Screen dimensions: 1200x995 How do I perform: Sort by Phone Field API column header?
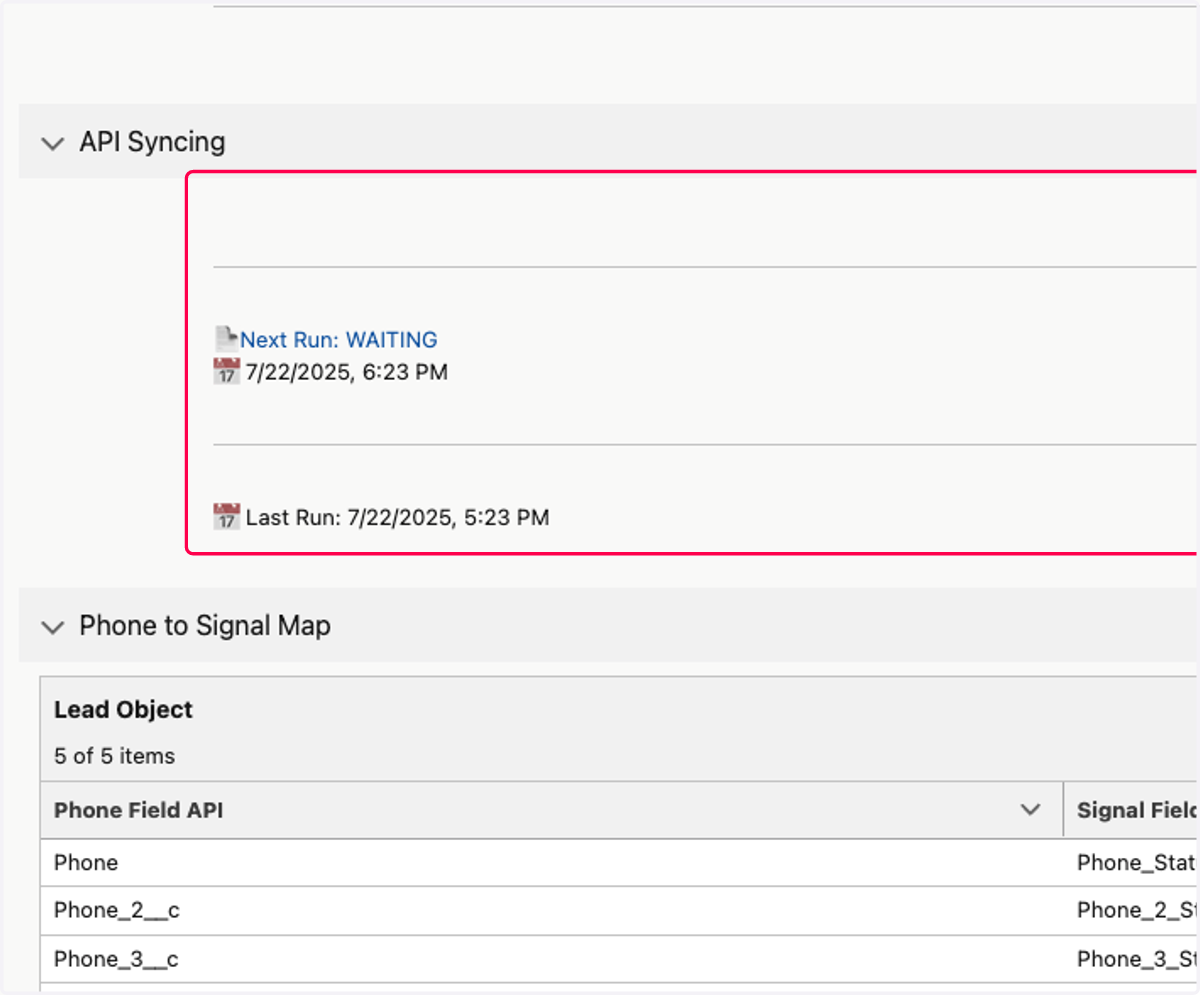(138, 810)
